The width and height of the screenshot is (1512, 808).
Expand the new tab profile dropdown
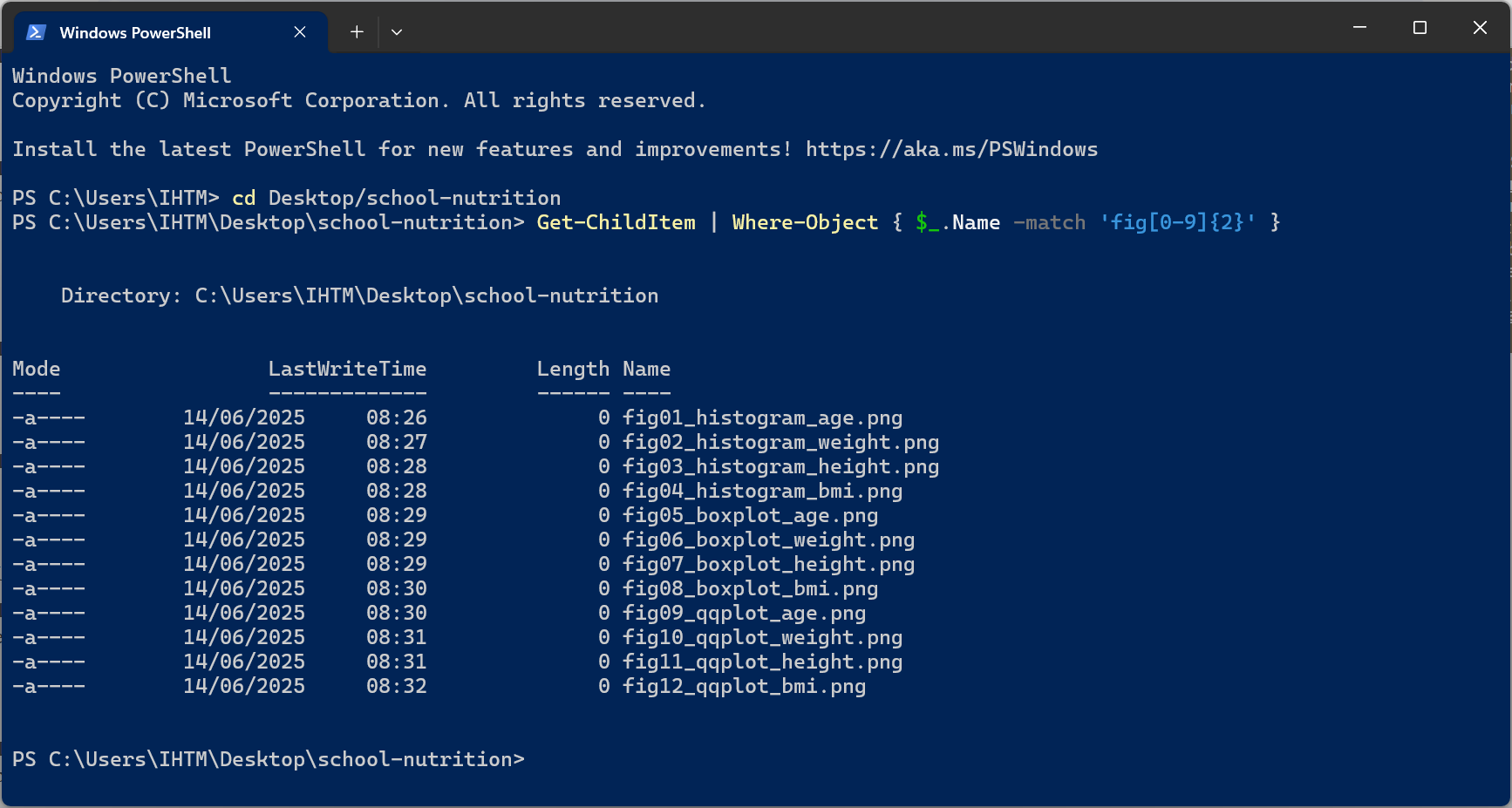coord(397,32)
